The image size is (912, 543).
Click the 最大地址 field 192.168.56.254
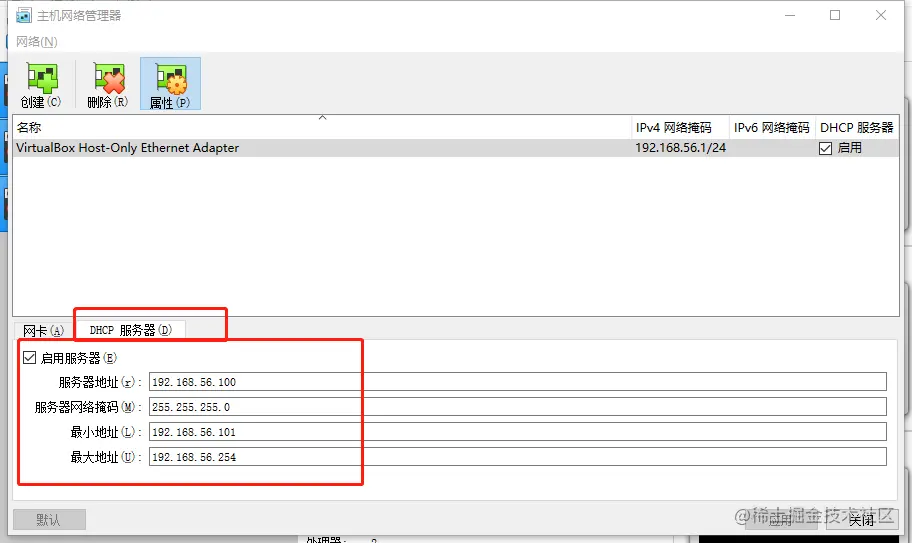tap(518, 457)
